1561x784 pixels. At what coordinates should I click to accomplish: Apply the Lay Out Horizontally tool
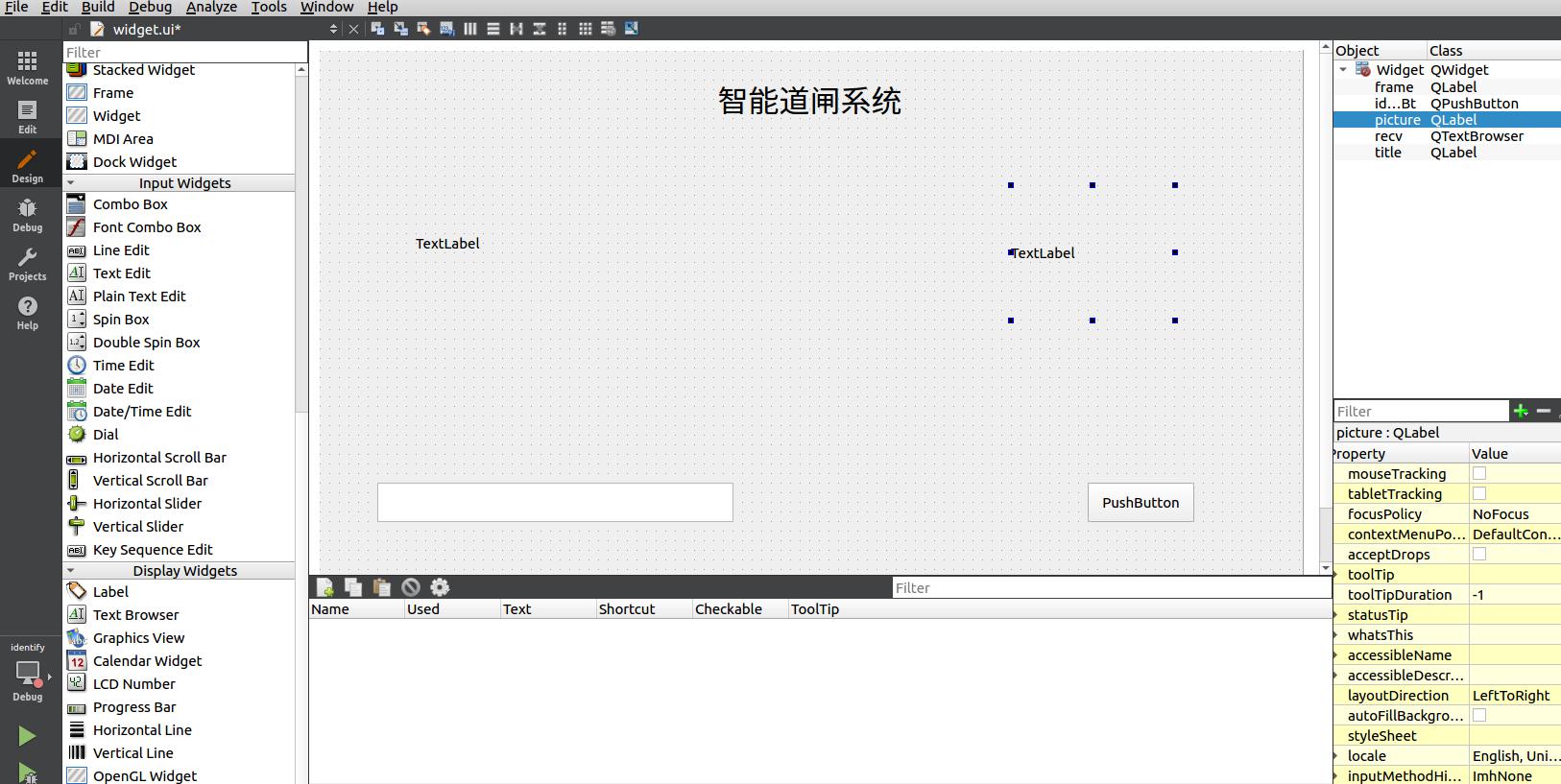pos(470,29)
